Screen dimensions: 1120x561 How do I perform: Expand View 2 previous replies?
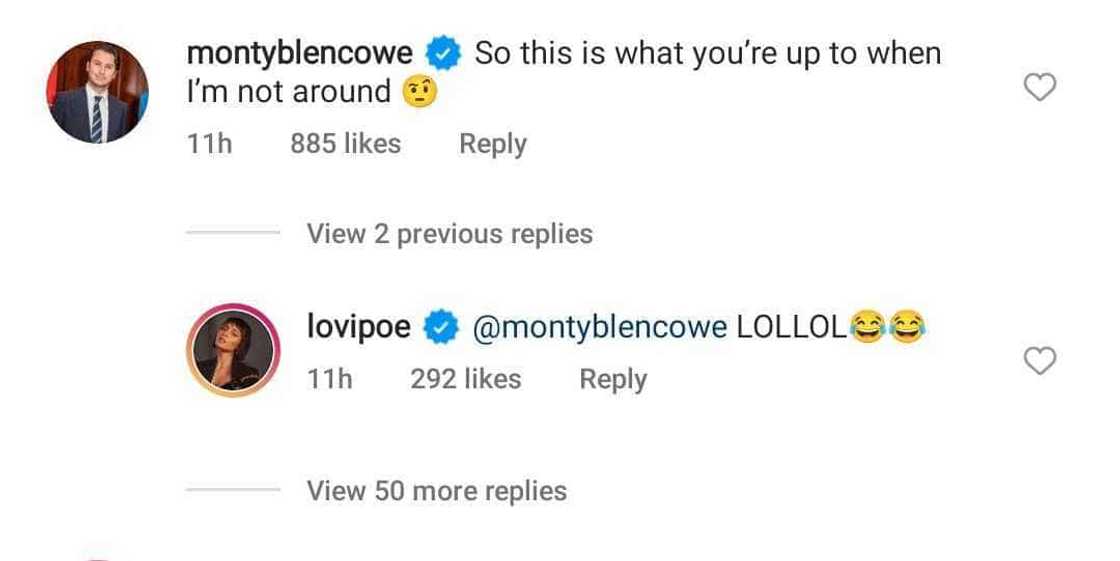(x=449, y=234)
